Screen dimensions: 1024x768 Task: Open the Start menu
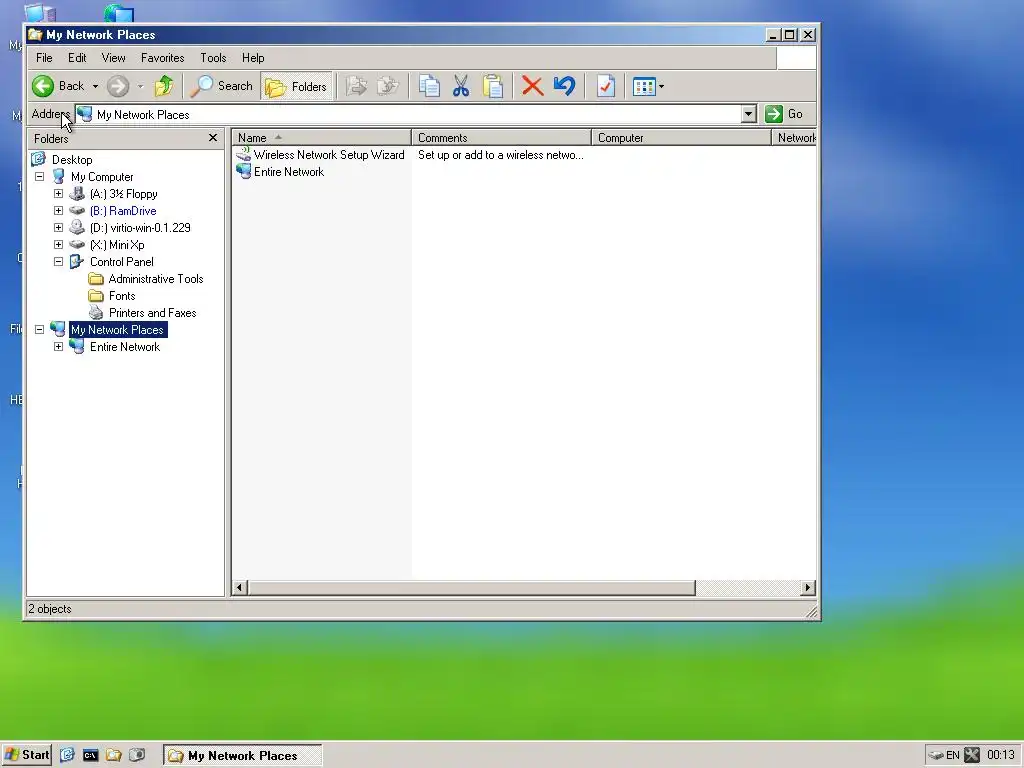click(27, 755)
